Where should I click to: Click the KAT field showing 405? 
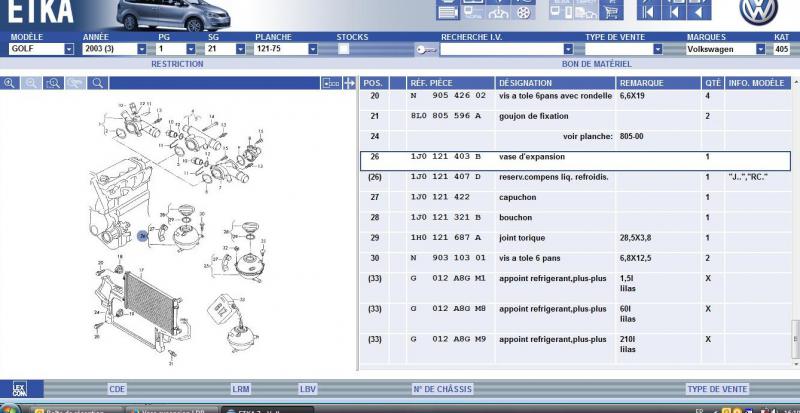pos(782,49)
